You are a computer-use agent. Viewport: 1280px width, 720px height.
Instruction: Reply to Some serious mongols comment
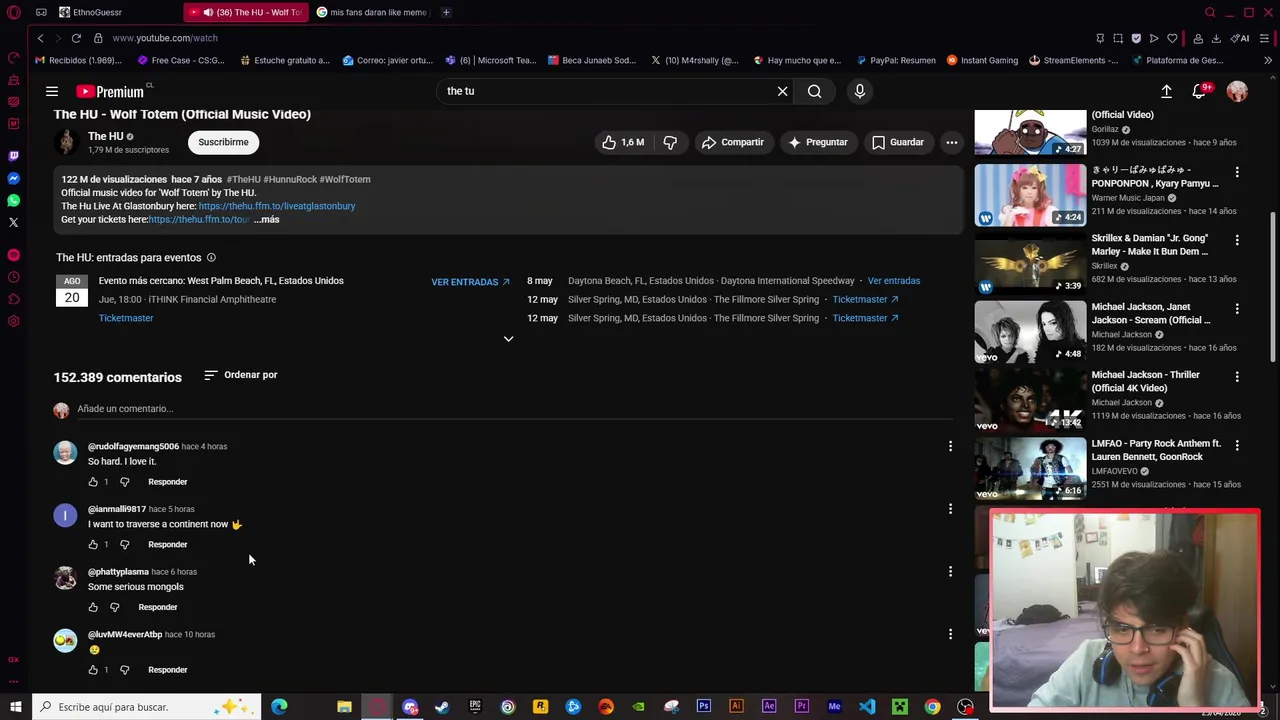[x=158, y=607]
